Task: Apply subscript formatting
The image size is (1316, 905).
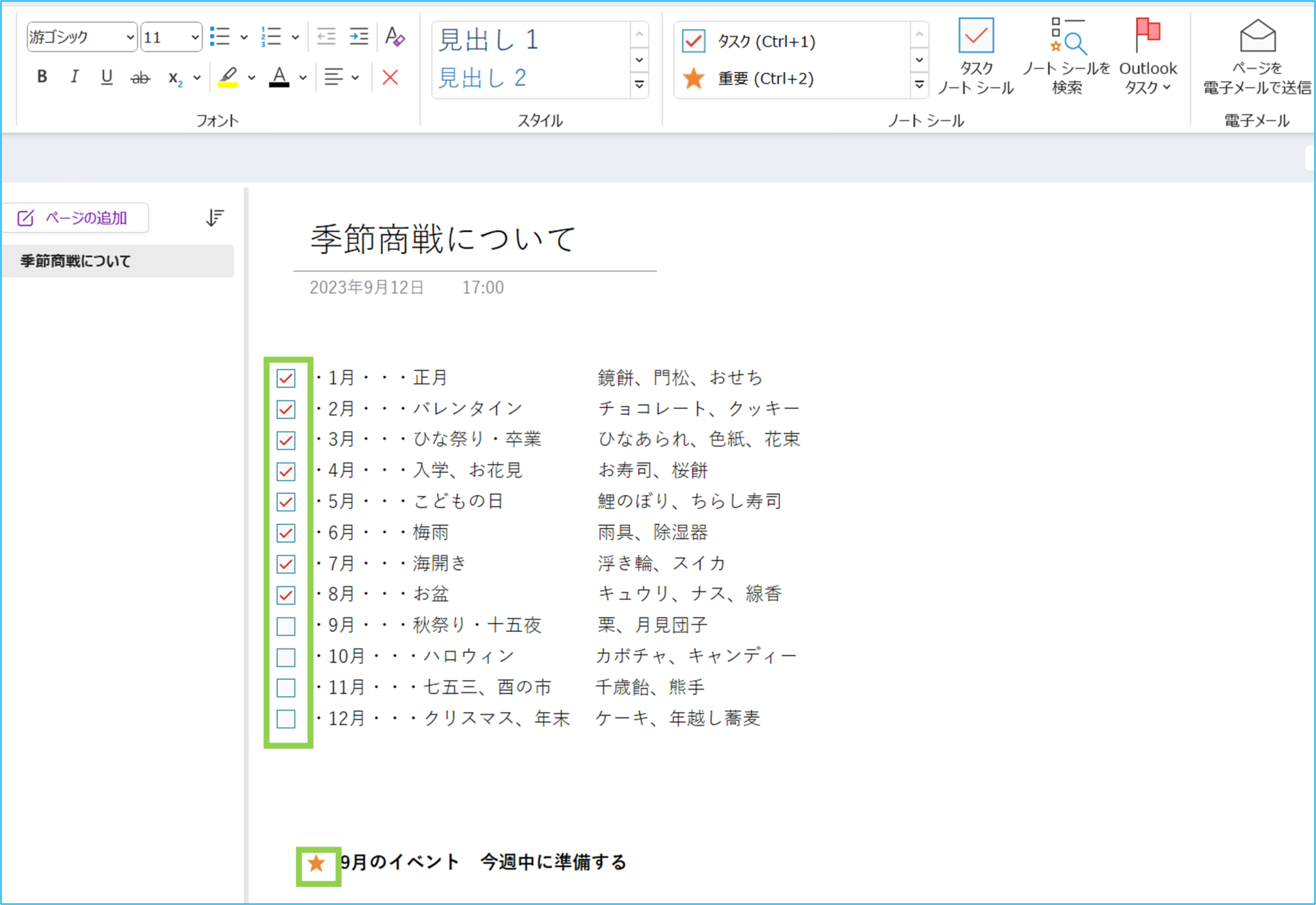Action: tap(175, 78)
